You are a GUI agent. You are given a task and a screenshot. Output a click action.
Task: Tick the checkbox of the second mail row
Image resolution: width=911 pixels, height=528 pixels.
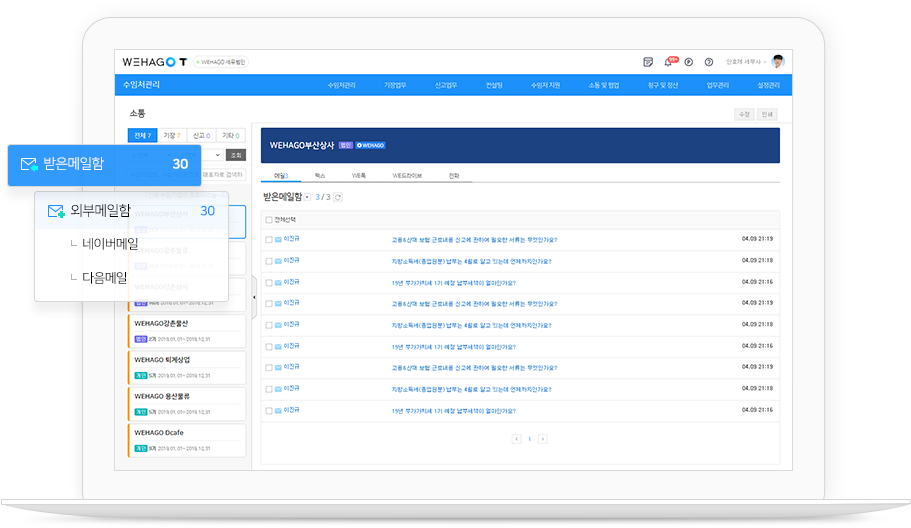tap(268, 261)
